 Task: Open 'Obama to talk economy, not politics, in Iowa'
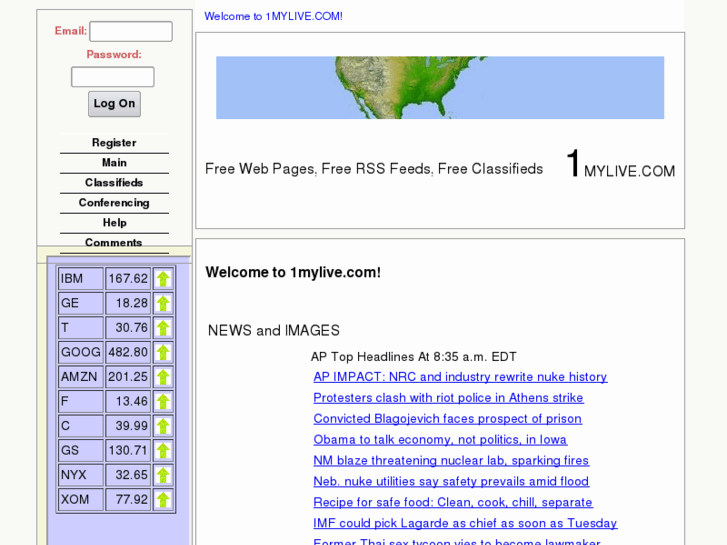[x=440, y=439]
